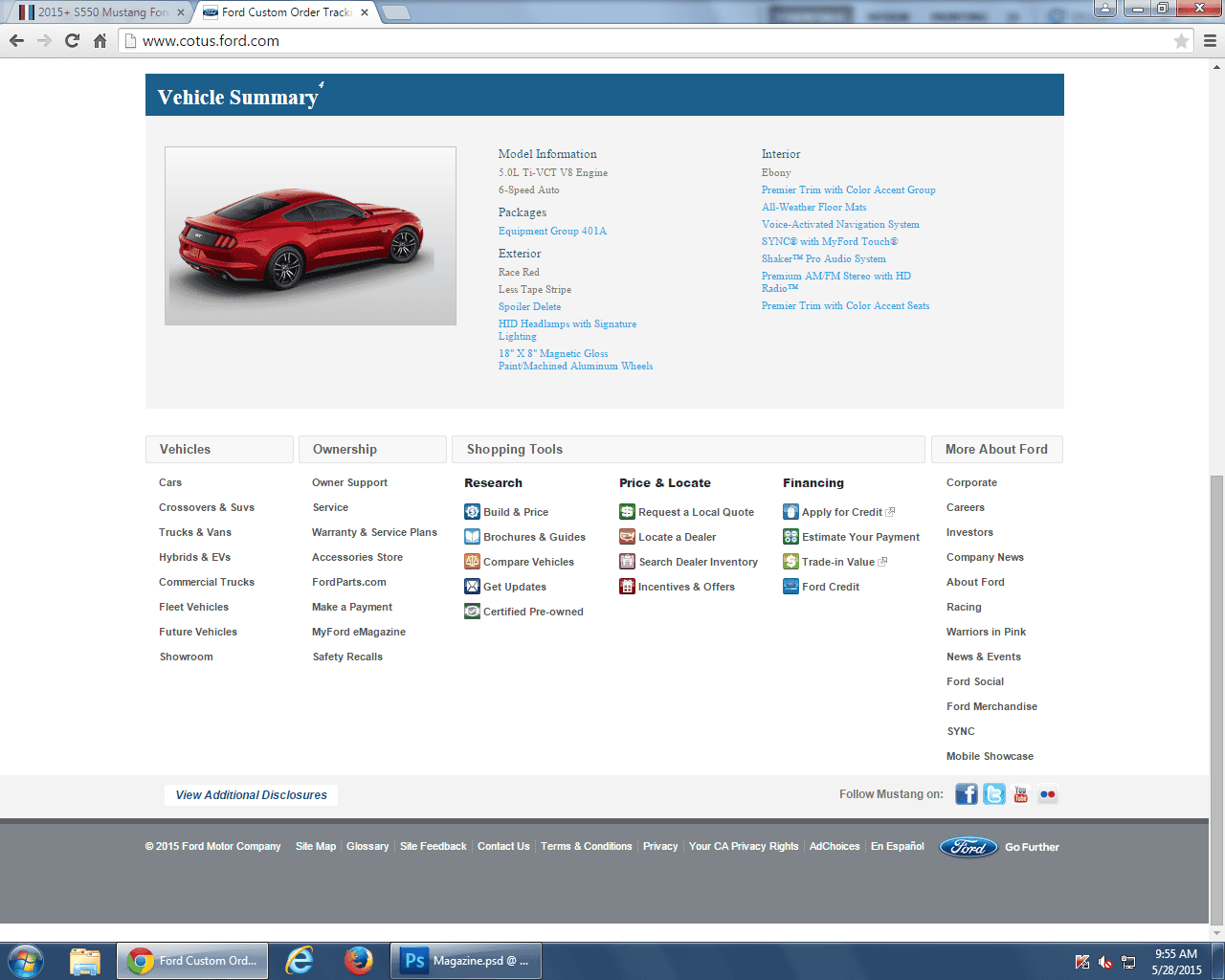
Task: Click the Hybrids & EVs link
Action: click(194, 557)
